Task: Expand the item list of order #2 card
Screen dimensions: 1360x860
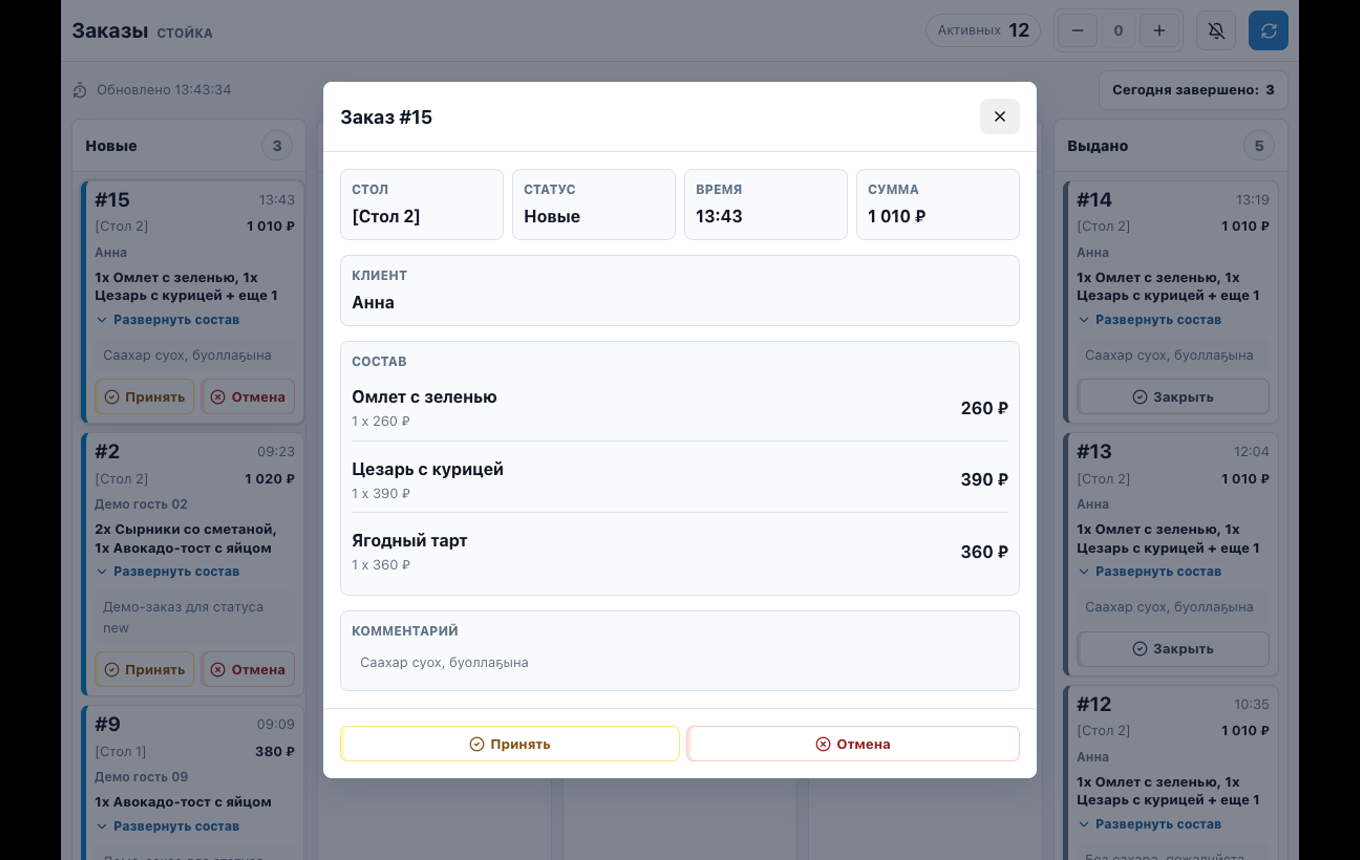Action: point(168,572)
